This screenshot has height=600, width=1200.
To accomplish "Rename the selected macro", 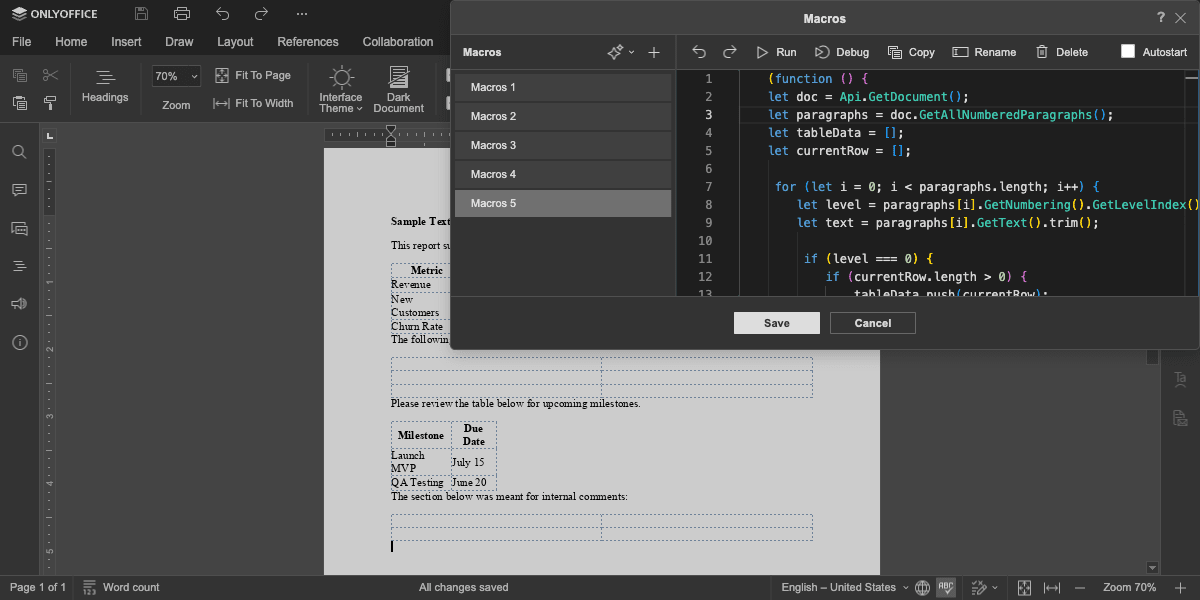I will click(x=984, y=52).
